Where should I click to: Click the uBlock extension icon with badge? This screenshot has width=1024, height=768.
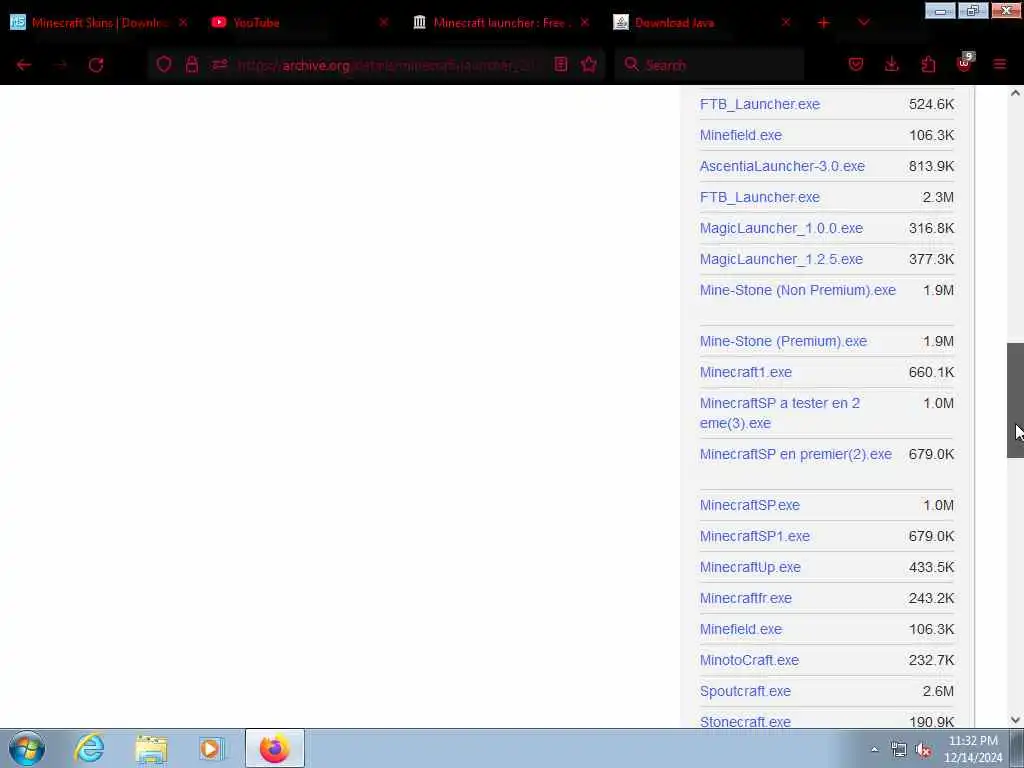(965, 63)
